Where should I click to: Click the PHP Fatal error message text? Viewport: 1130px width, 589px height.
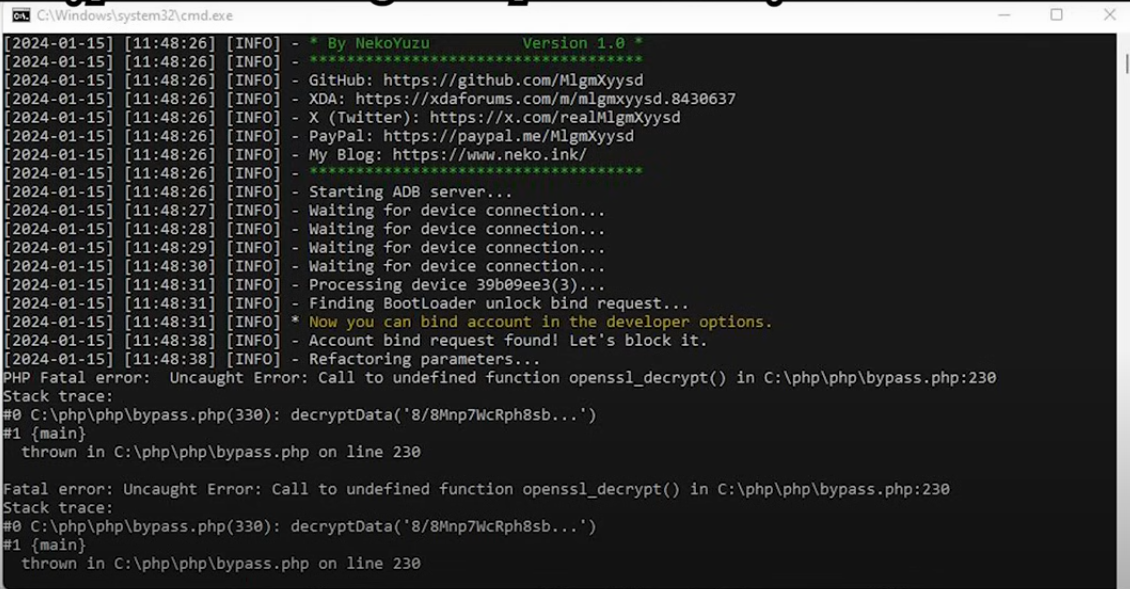[x=400, y=377]
